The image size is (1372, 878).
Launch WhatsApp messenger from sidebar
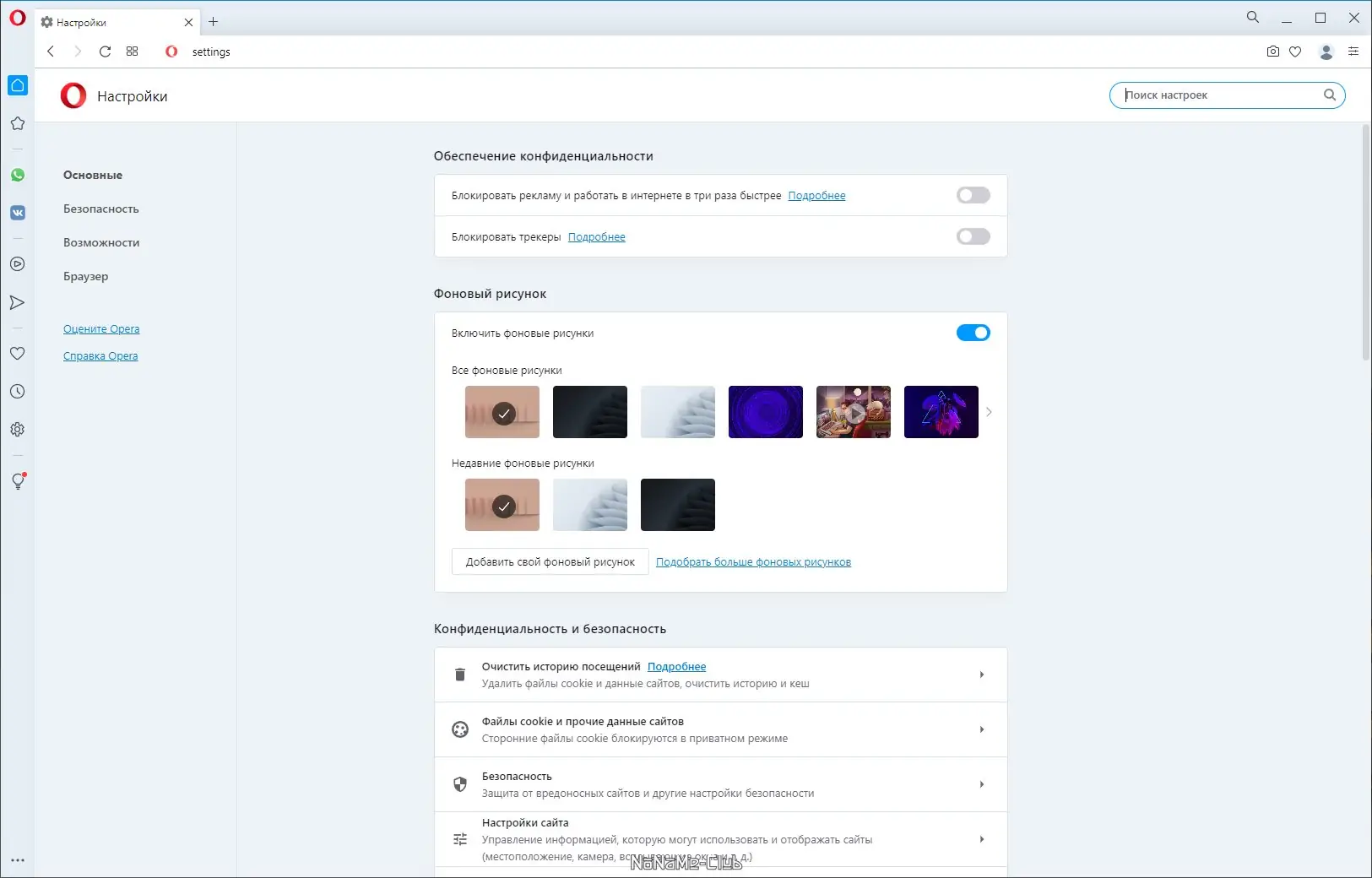pos(18,175)
